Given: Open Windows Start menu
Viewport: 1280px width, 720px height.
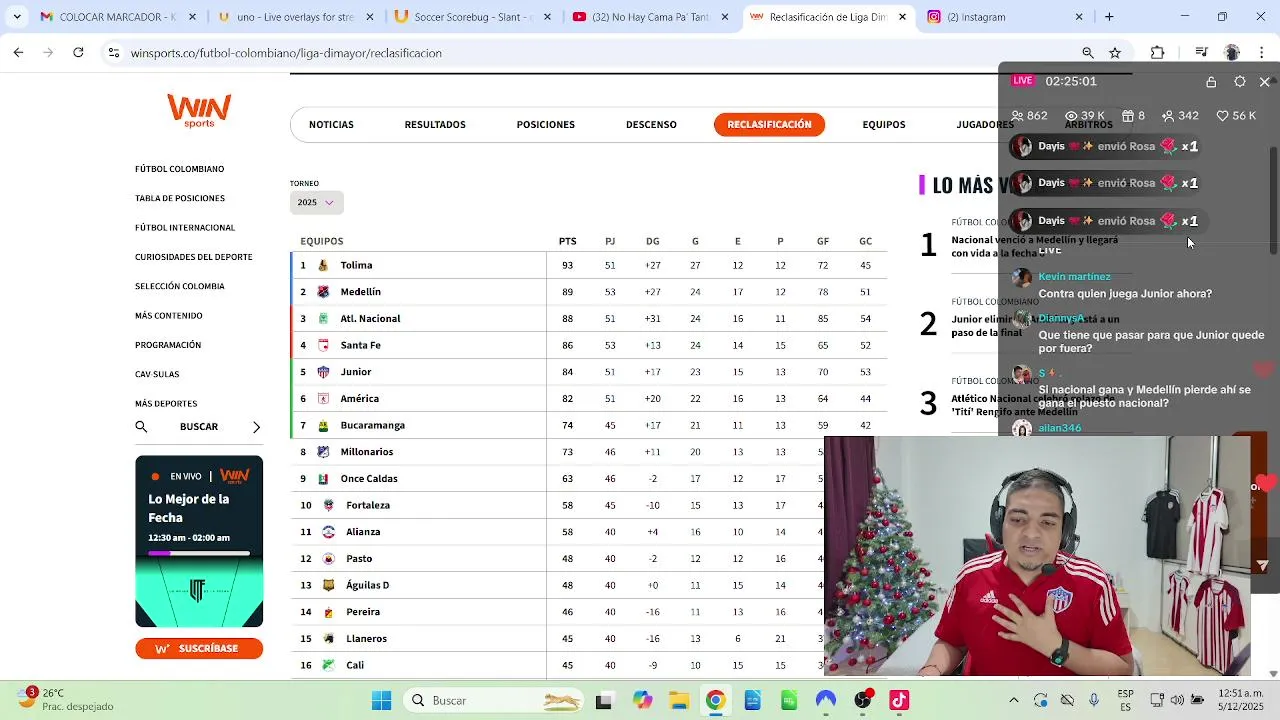Looking at the screenshot, I should click(381, 700).
